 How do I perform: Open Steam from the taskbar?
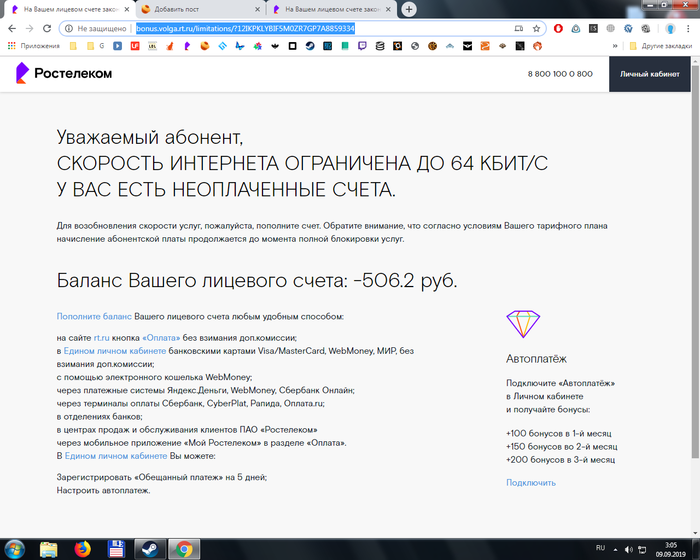click(150, 549)
